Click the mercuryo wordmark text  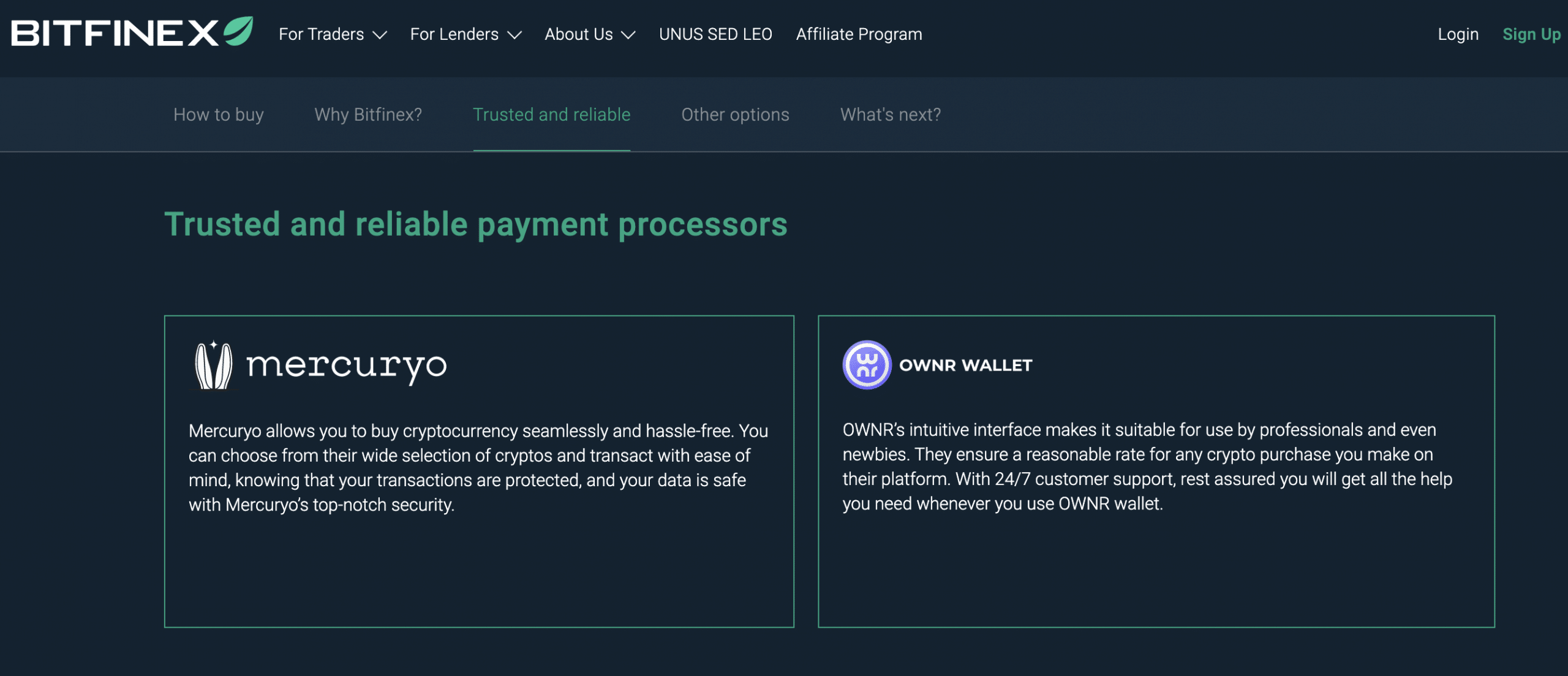(x=347, y=367)
